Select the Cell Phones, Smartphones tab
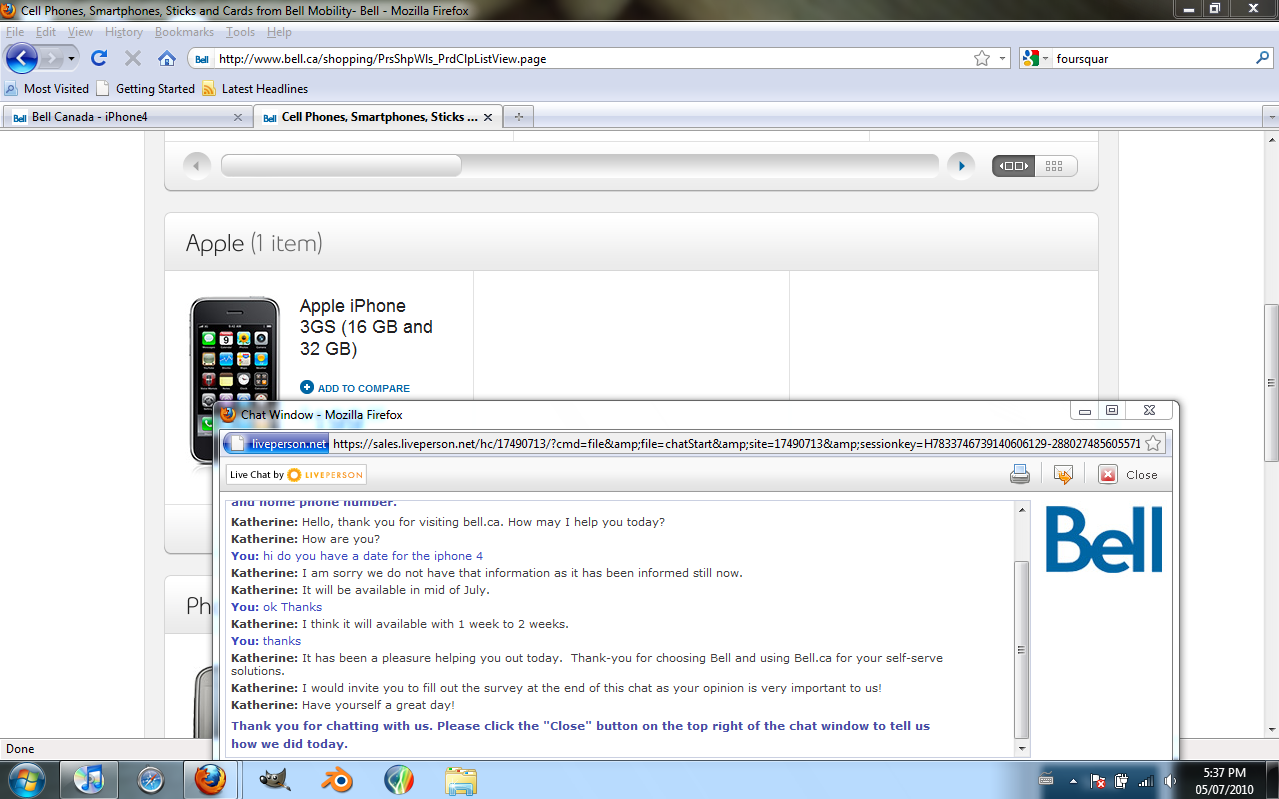1279x799 pixels. pyautogui.click(x=378, y=117)
